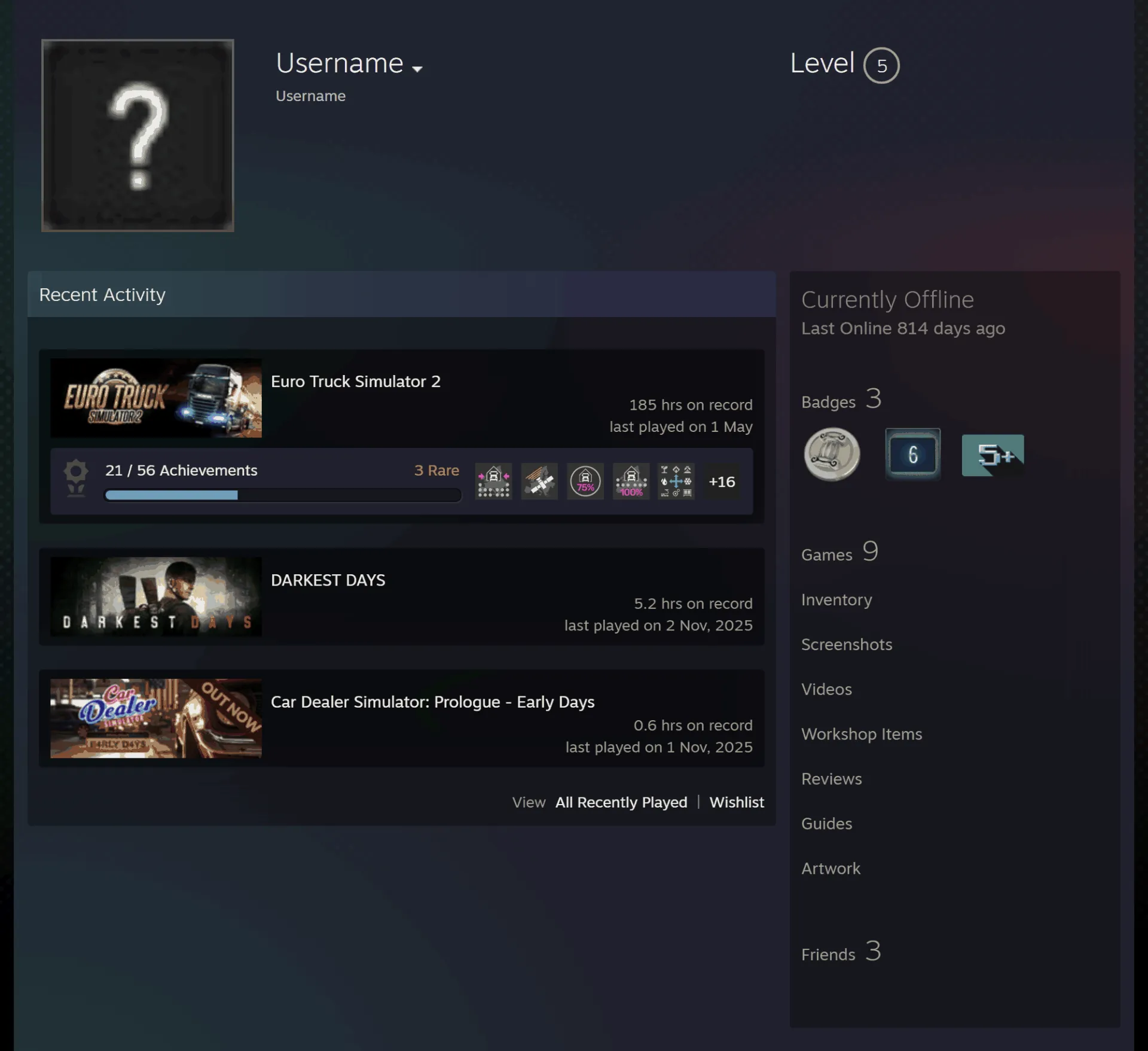This screenshot has height=1051, width=1148.
Task: Click the '185 hrs on record' text
Action: click(x=691, y=405)
